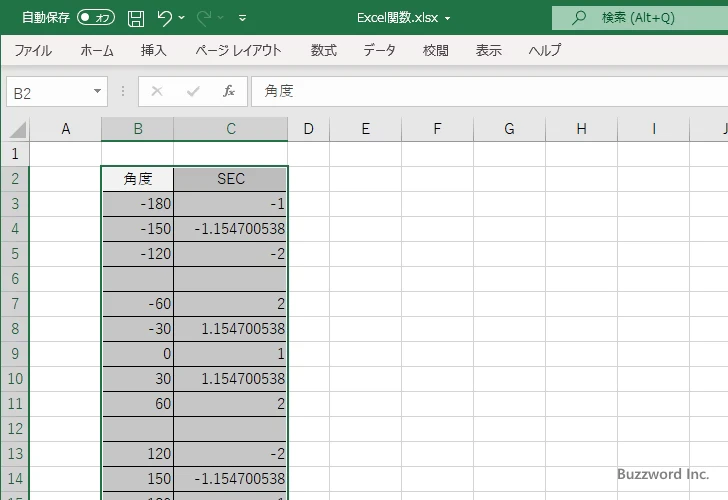
Task: Select column D header
Action: tap(308, 129)
